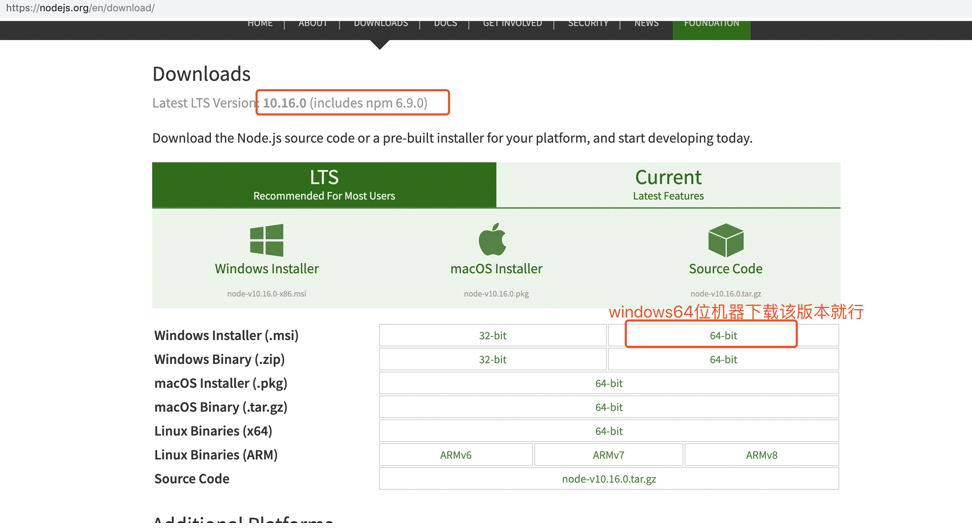The image size is (972, 530).
Task: Download Linux ARMv7 binaries
Action: tap(608, 455)
